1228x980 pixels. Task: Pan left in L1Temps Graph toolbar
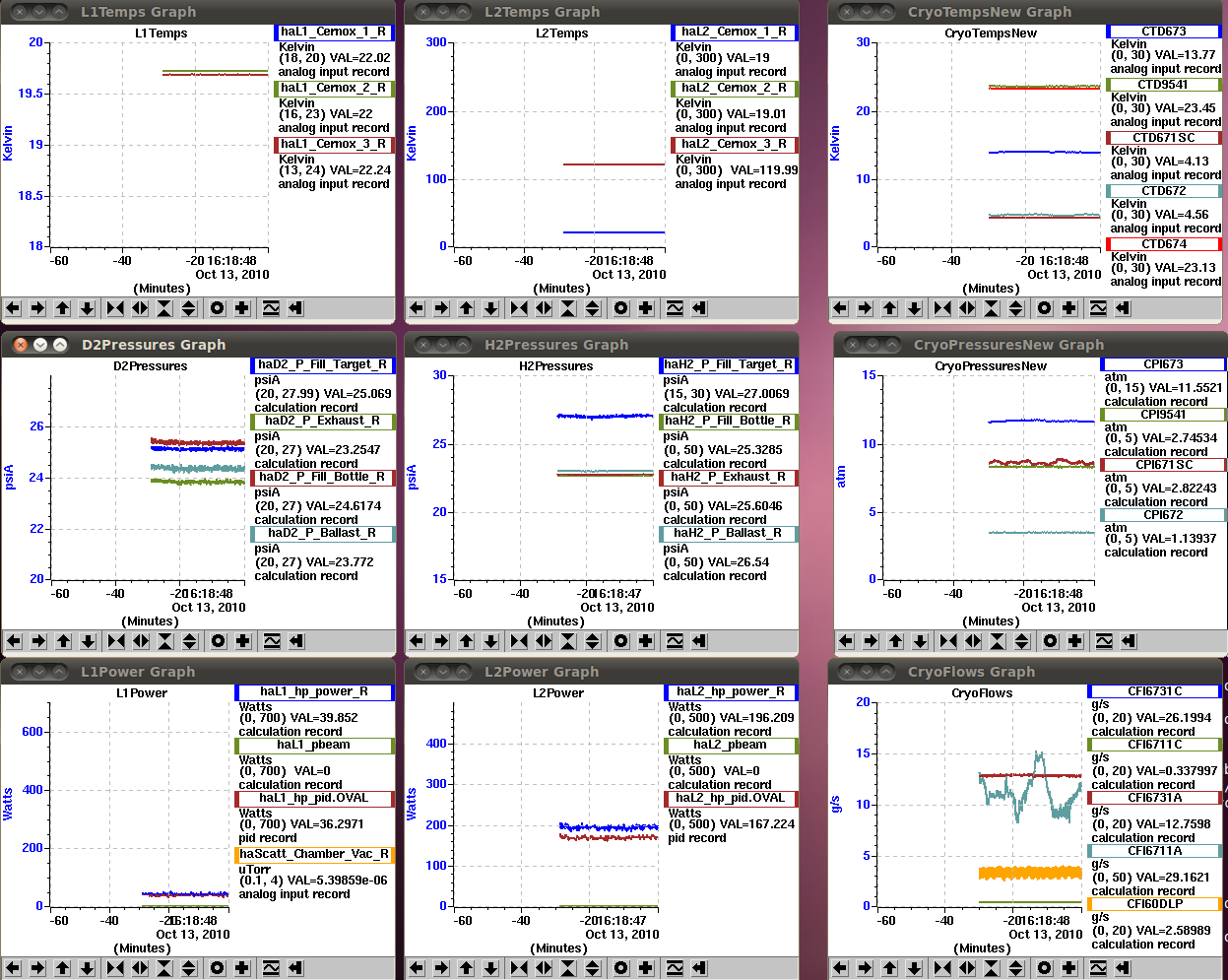click(13, 308)
